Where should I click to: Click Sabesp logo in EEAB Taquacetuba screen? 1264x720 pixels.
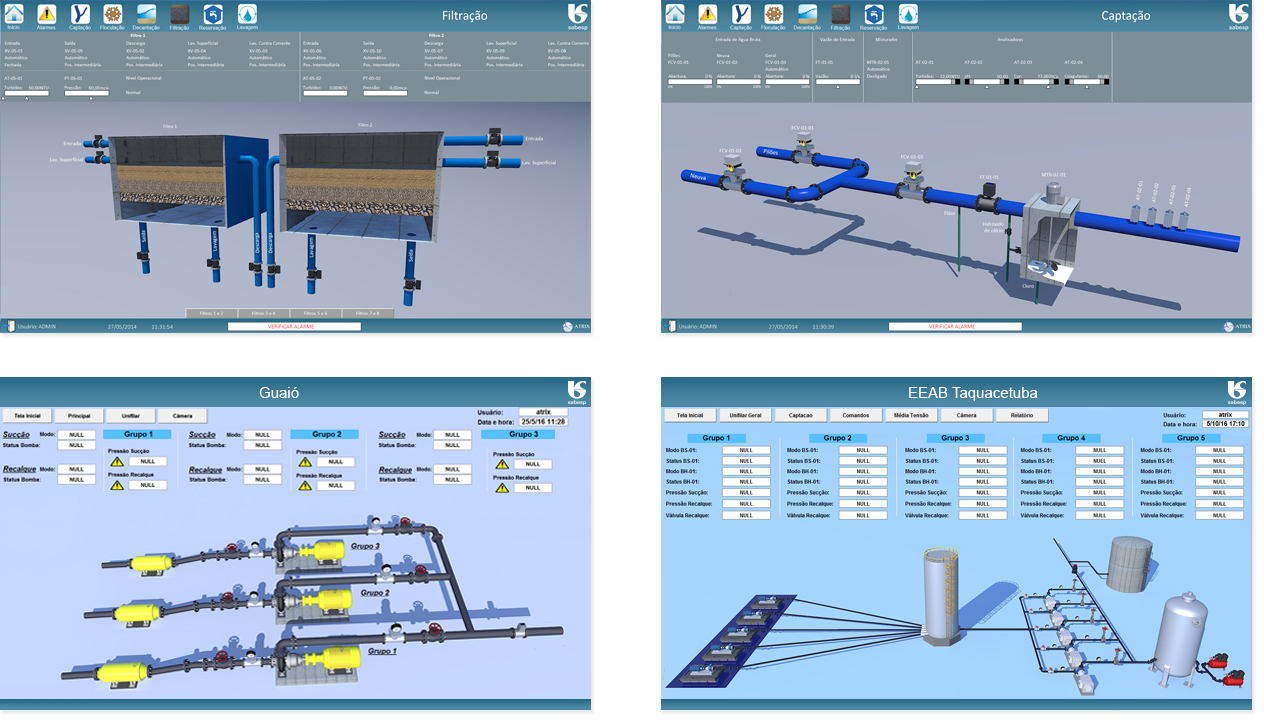click(1238, 392)
